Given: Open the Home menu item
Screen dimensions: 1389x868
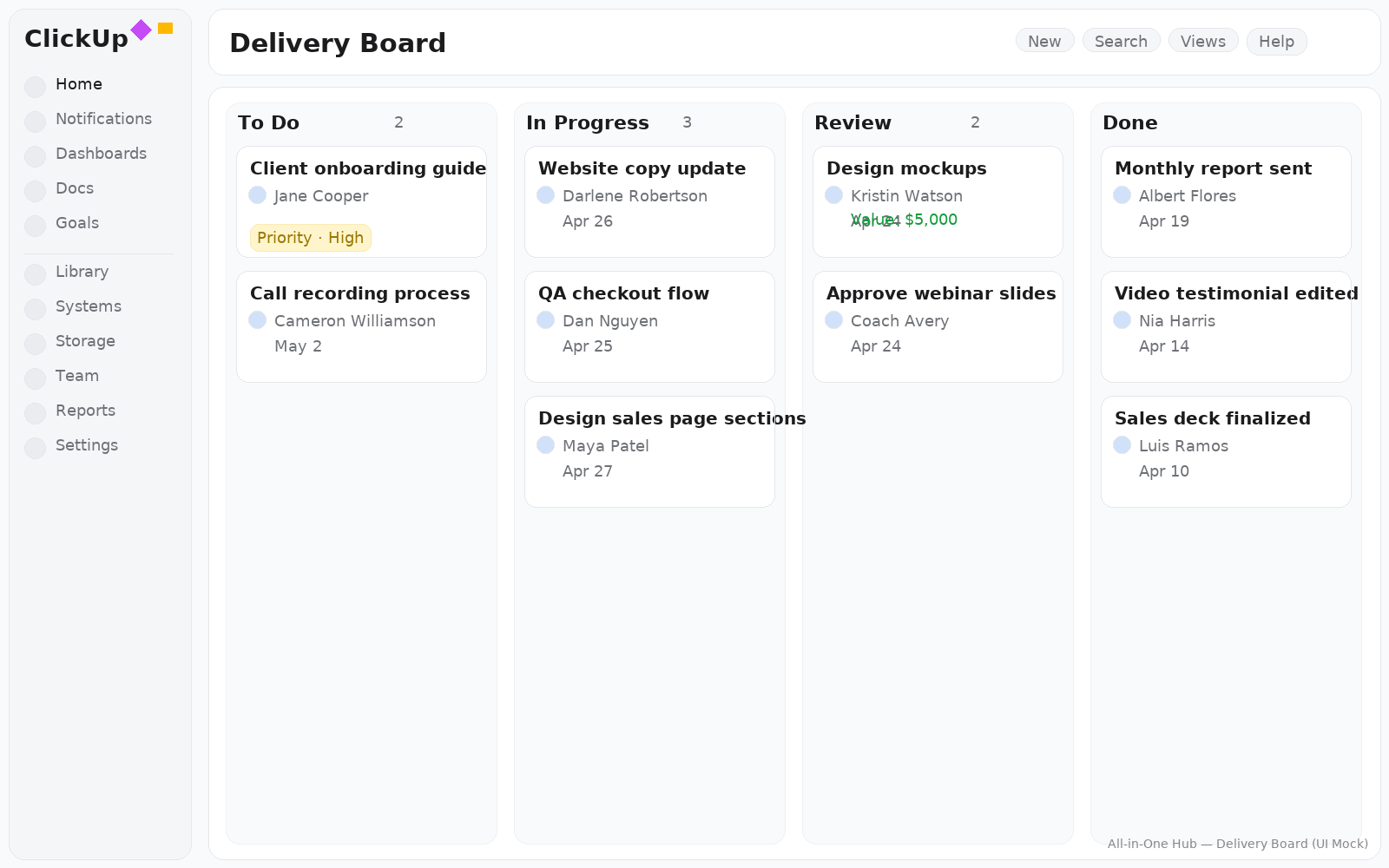Looking at the screenshot, I should coord(79,84).
